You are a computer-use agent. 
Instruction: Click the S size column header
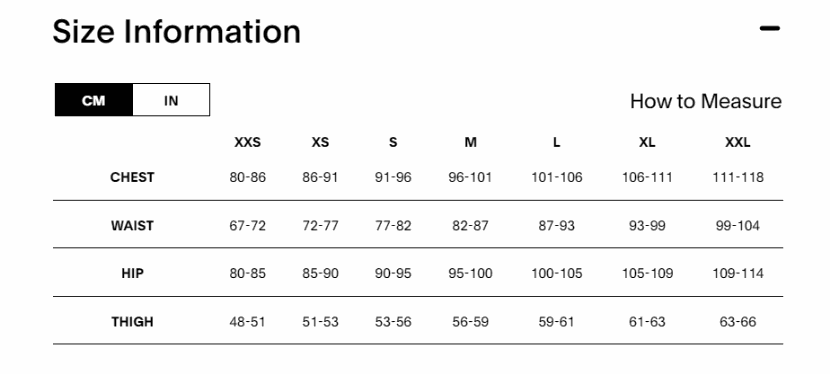coord(393,142)
